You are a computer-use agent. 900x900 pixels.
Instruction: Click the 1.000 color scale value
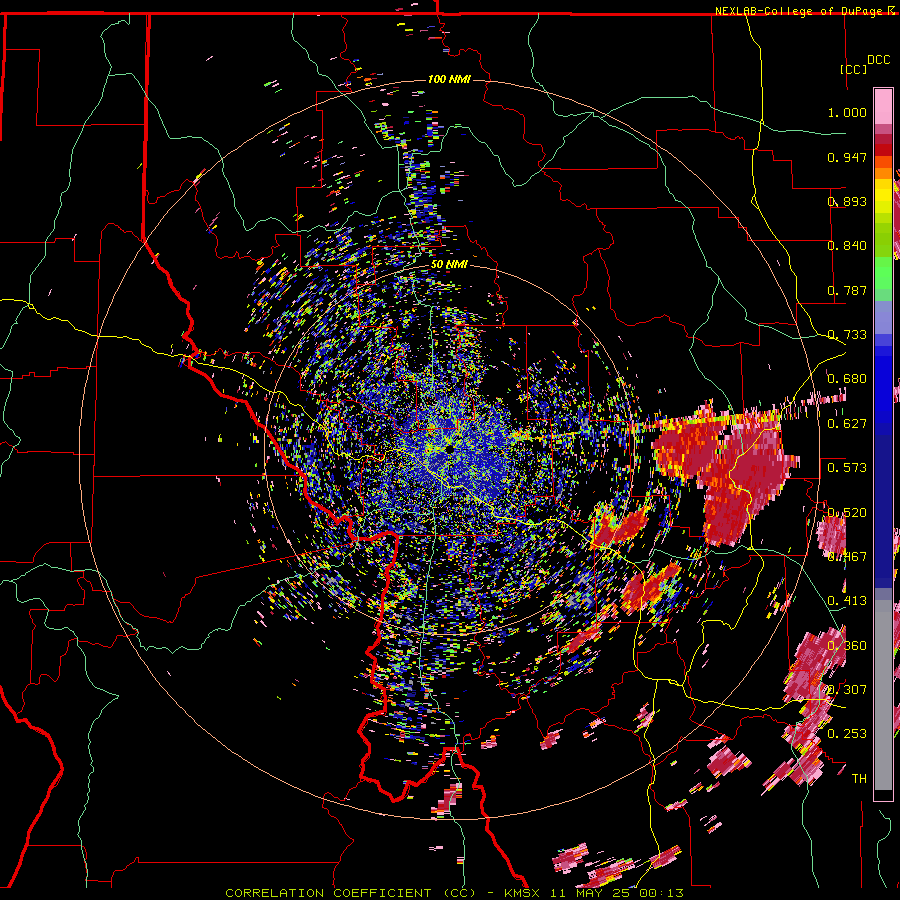[x=847, y=112]
